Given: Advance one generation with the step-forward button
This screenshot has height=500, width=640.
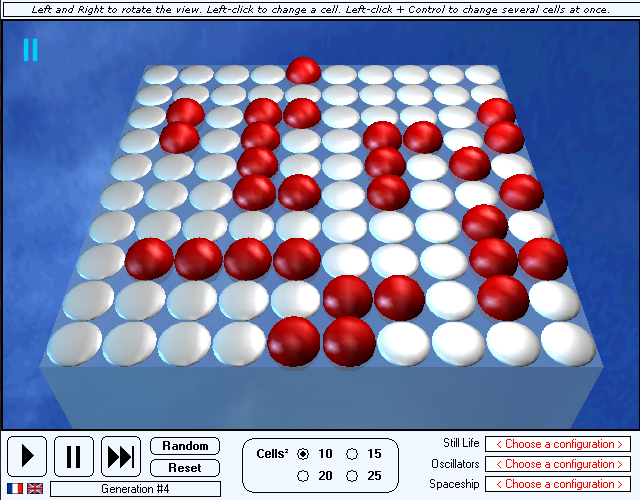Looking at the screenshot, I should (x=121, y=456).
